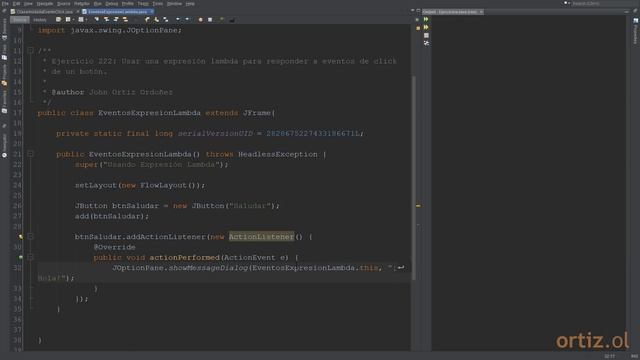The image size is (640, 360).
Task: Click the yellow warning mark on error stripe
Action: (418, 206)
